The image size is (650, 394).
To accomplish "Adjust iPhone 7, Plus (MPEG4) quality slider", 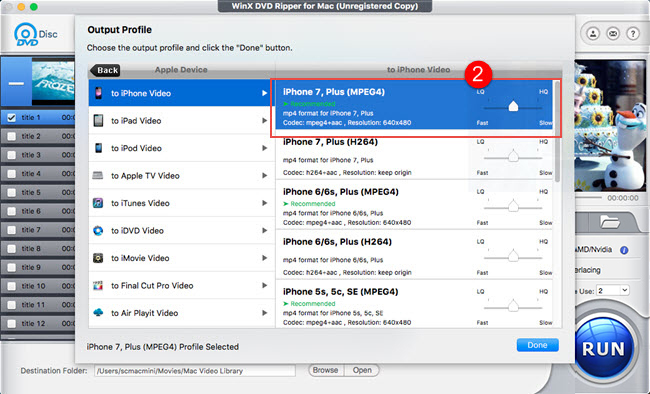I will click(x=513, y=107).
